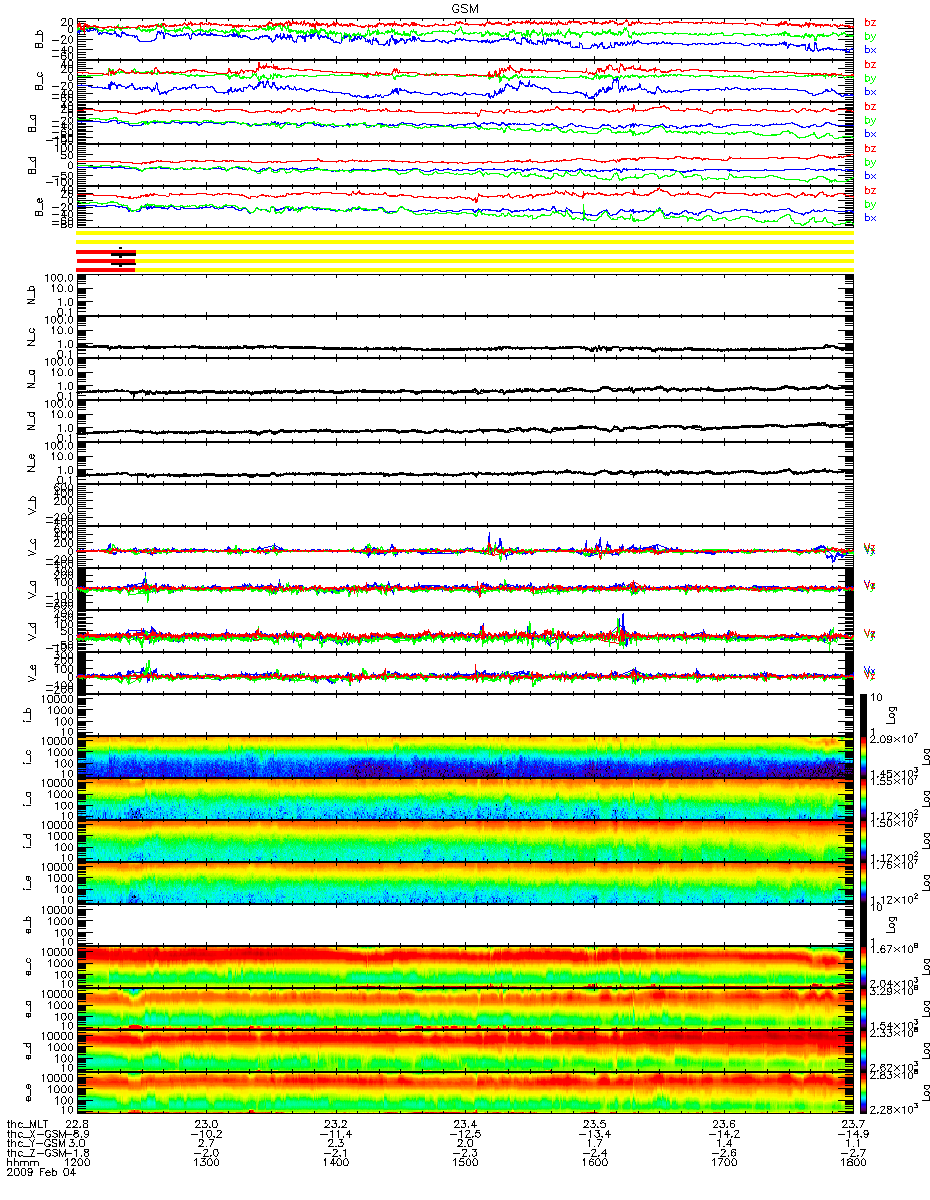
Task: Select the B_e panel axis label
Action: [x=39, y=207]
